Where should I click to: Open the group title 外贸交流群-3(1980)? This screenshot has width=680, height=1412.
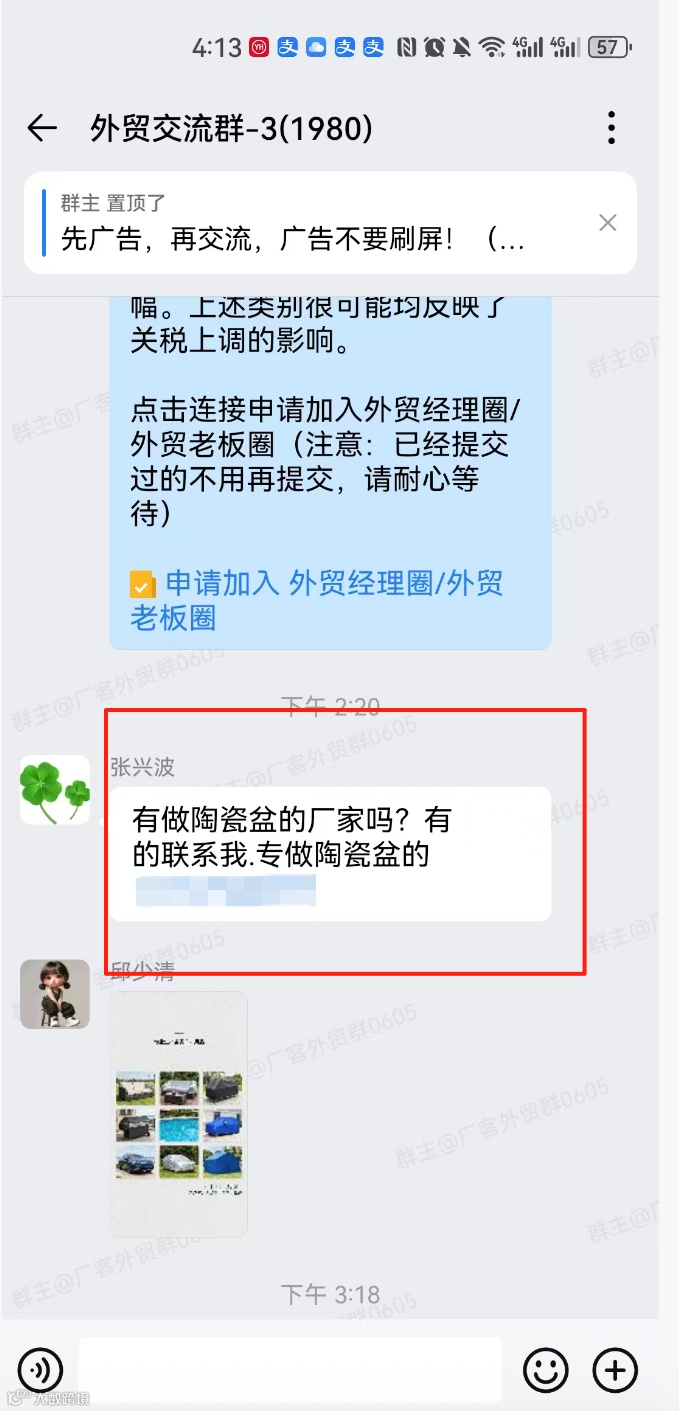(232, 128)
